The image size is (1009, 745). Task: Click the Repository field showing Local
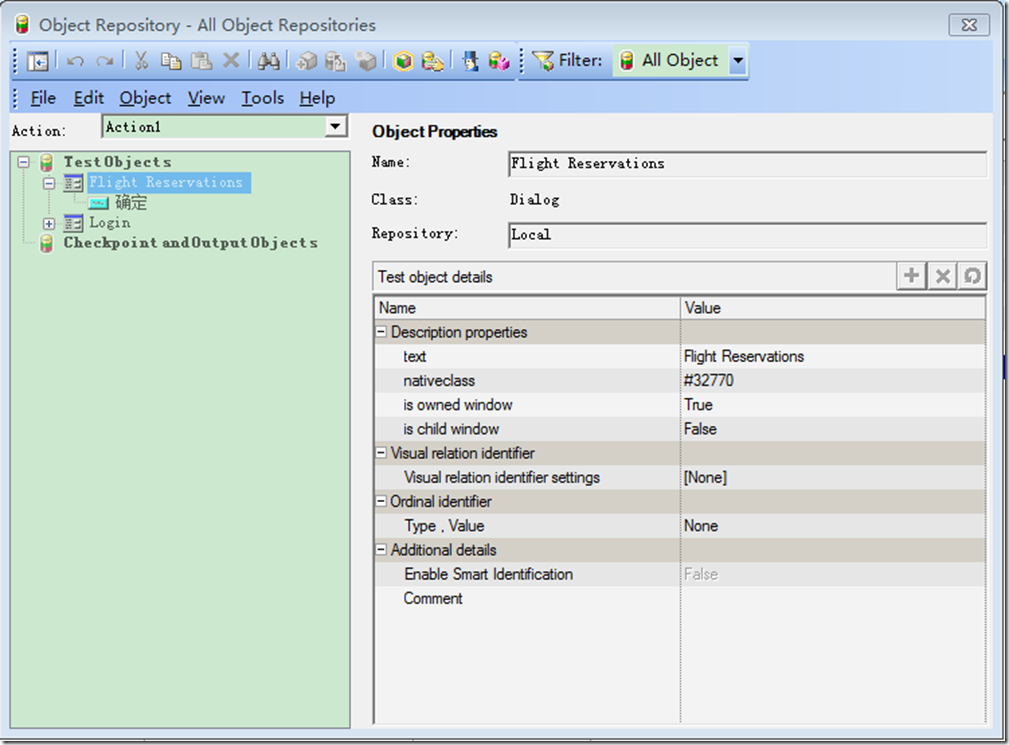(x=747, y=235)
